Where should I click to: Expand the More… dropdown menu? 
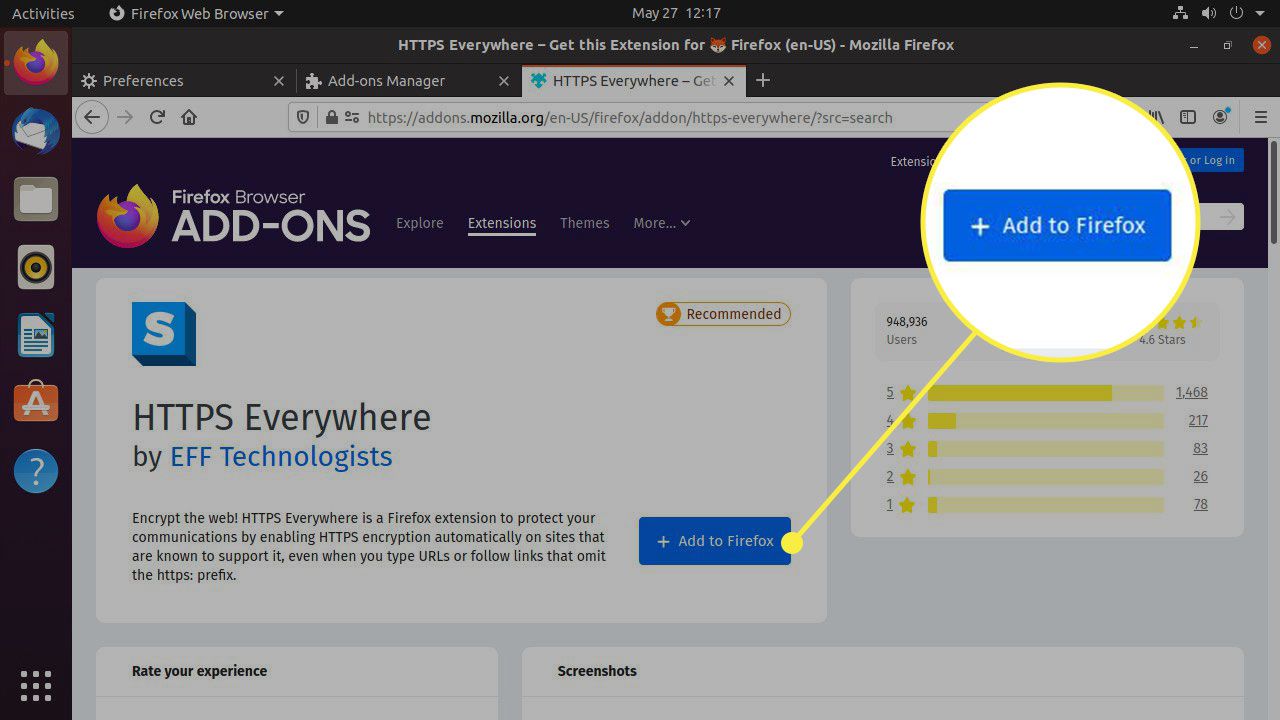click(x=661, y=223)
